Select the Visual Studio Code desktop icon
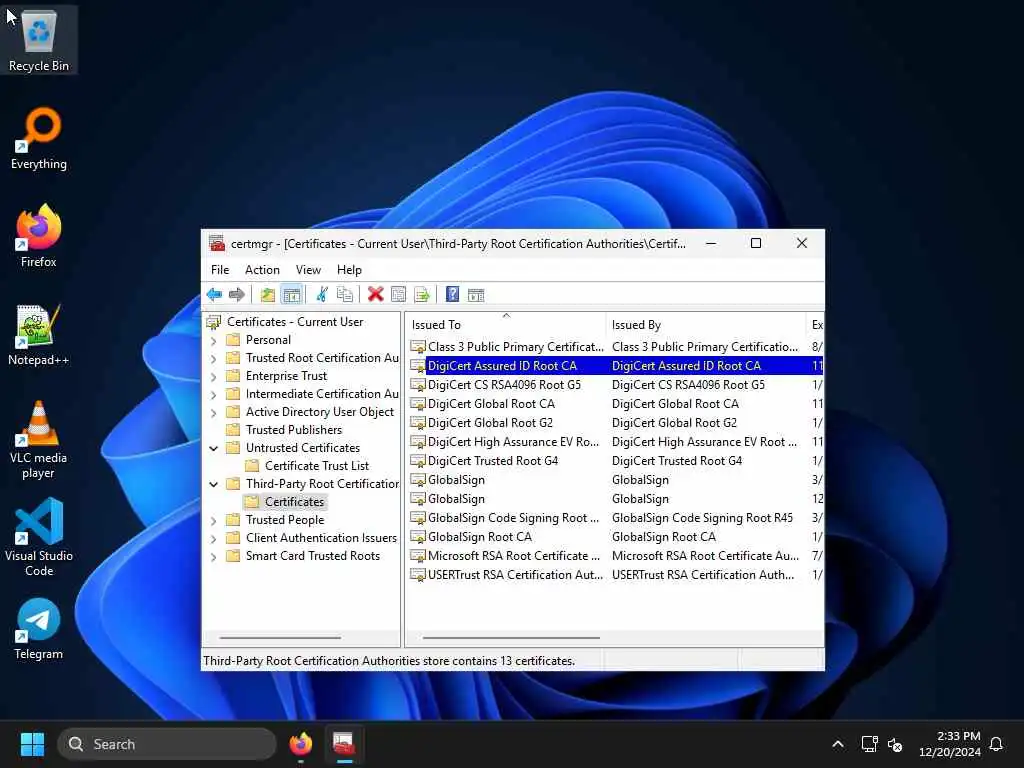Image resolution: width=1024 pixels, height=768 pixels. click(39, 537)
